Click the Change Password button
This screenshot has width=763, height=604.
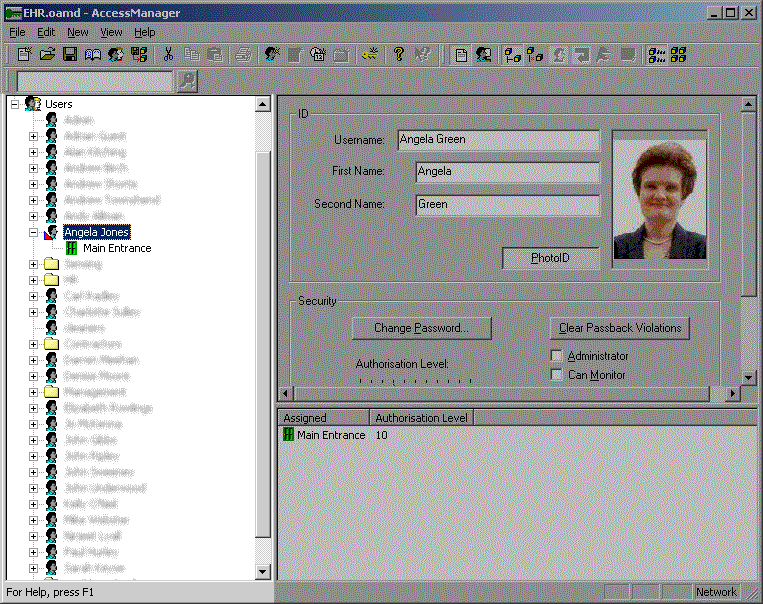coord(420,328)
